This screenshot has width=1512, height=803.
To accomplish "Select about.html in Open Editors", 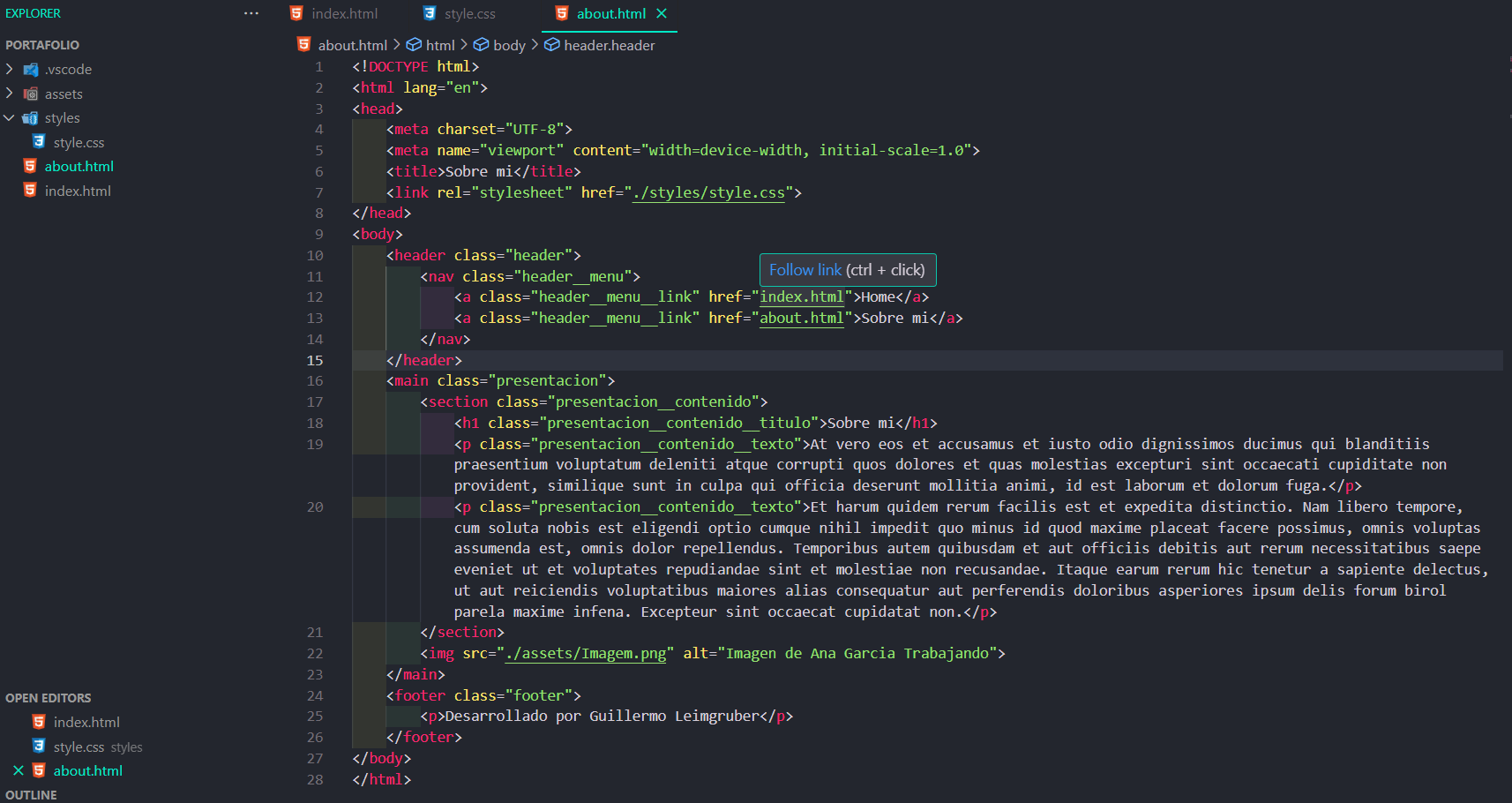I will (87, 770).
